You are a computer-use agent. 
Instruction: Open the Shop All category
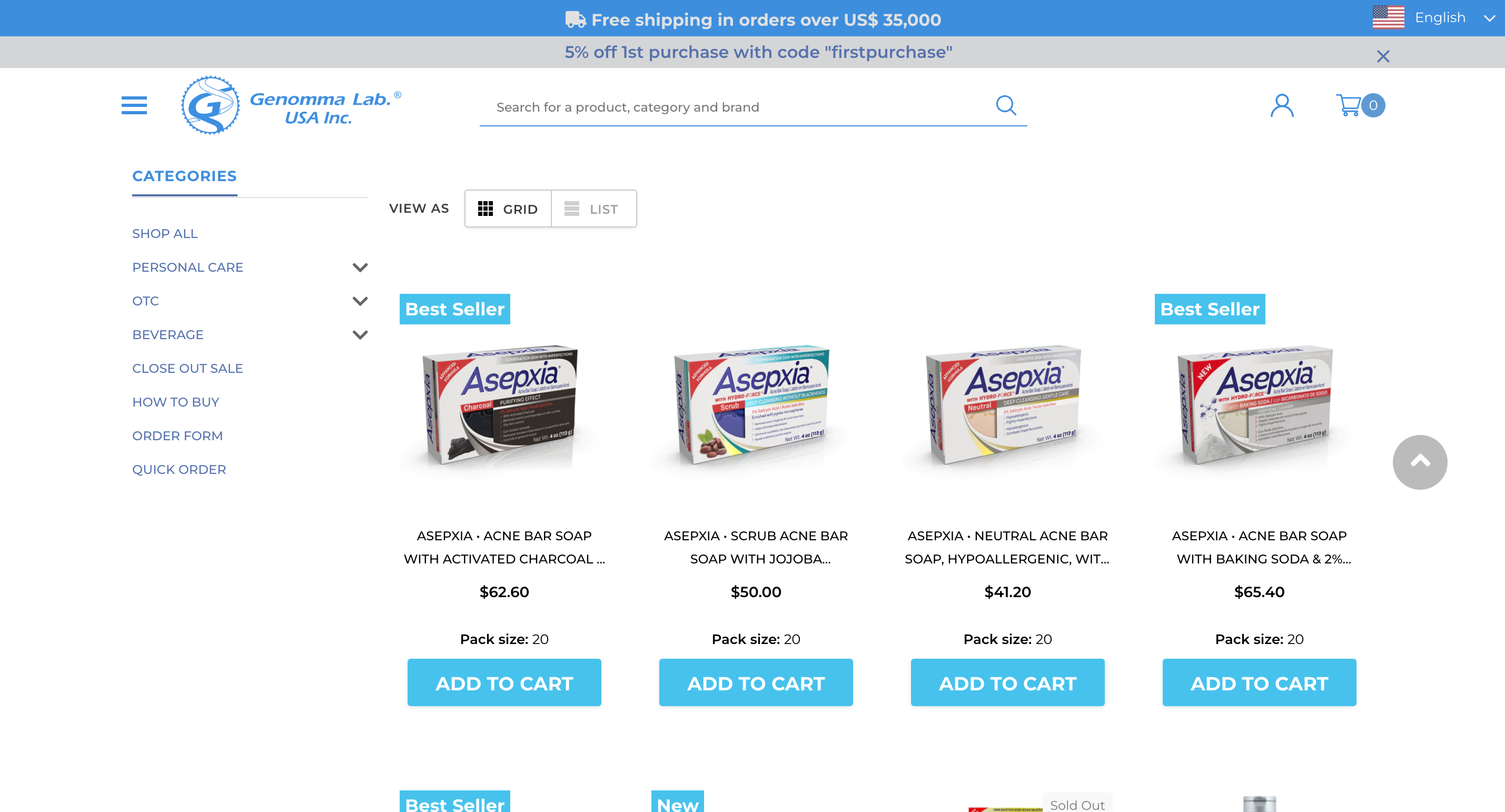165,234
